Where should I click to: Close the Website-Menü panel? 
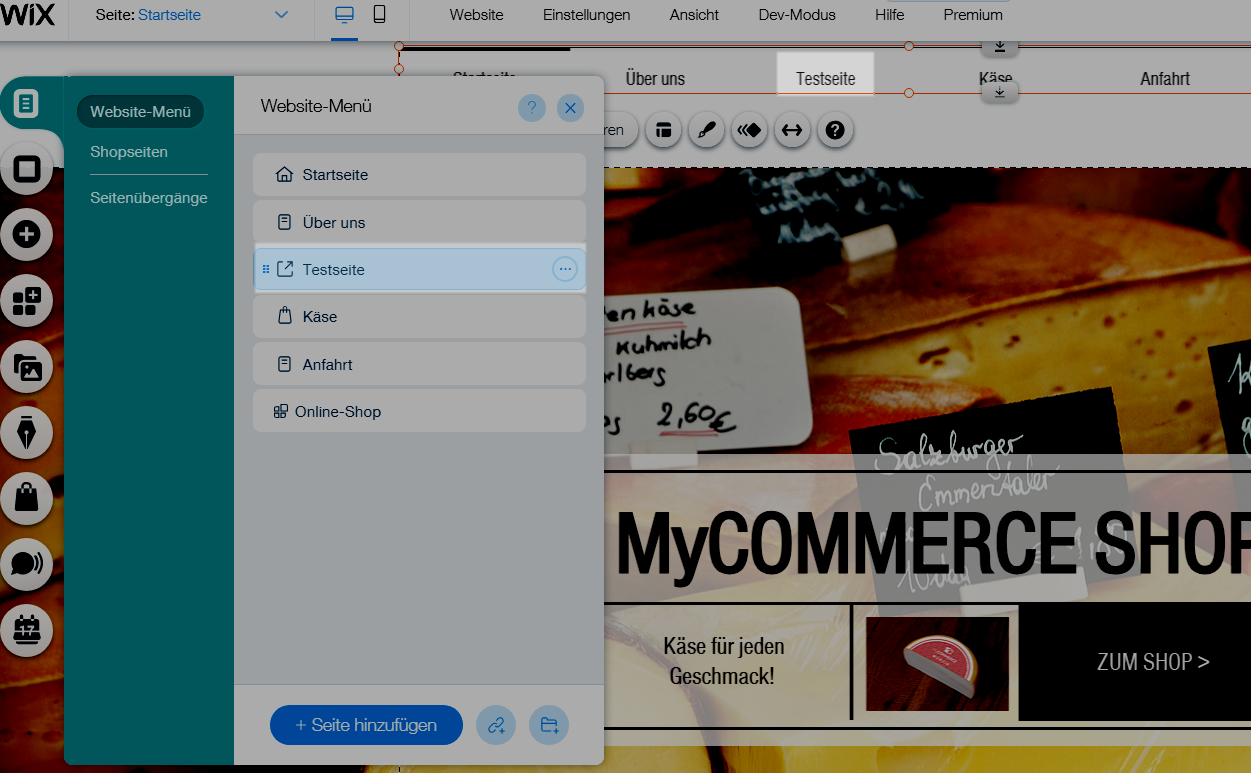(x=570, y=108)
